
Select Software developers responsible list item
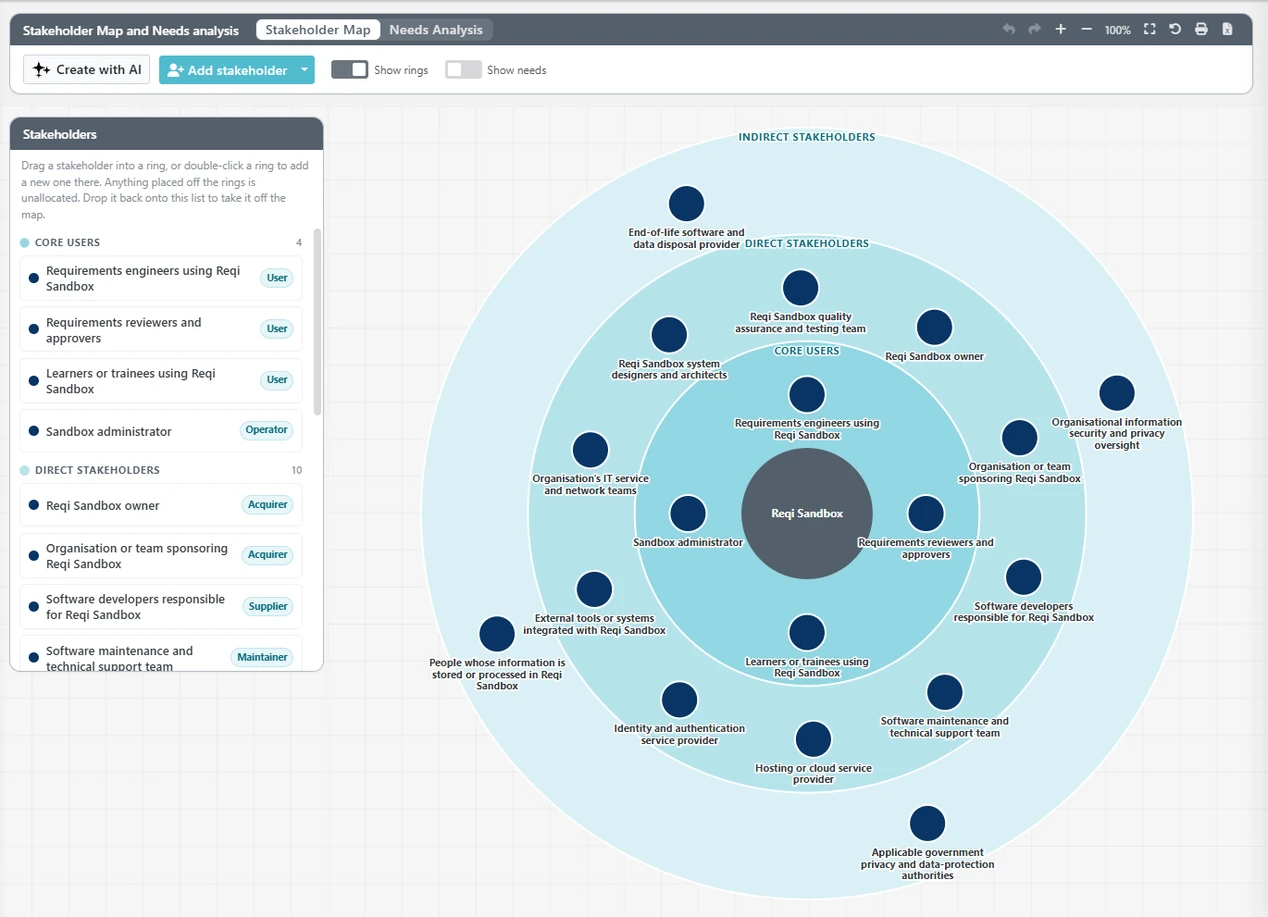[161, 607]
